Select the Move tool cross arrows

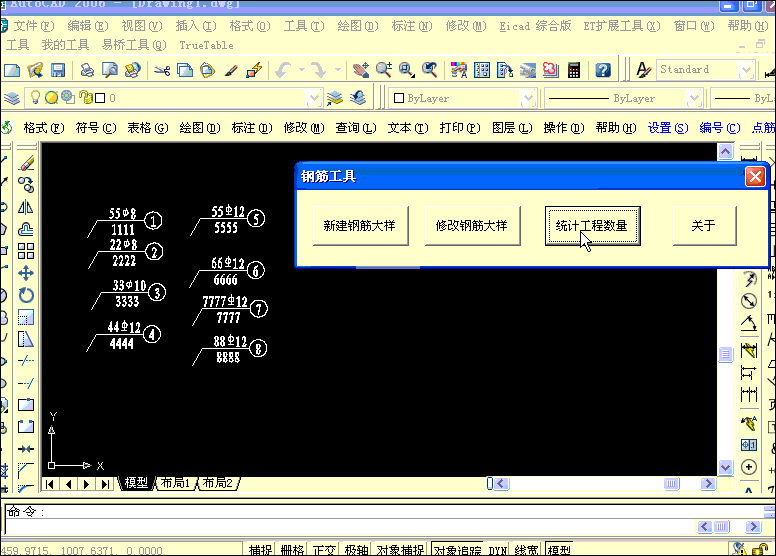click(x=26, y=273)
